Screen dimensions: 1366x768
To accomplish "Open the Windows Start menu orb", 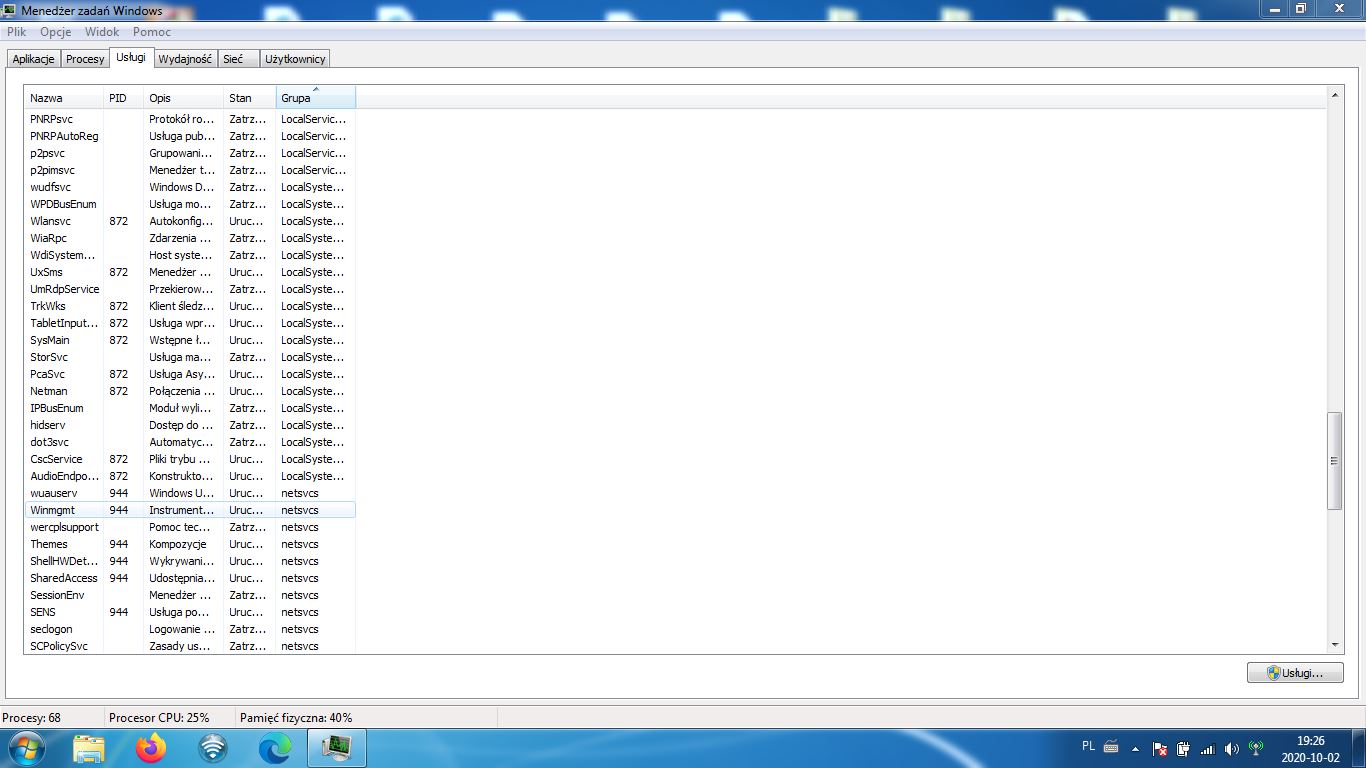I will click(x=25, y=747).
